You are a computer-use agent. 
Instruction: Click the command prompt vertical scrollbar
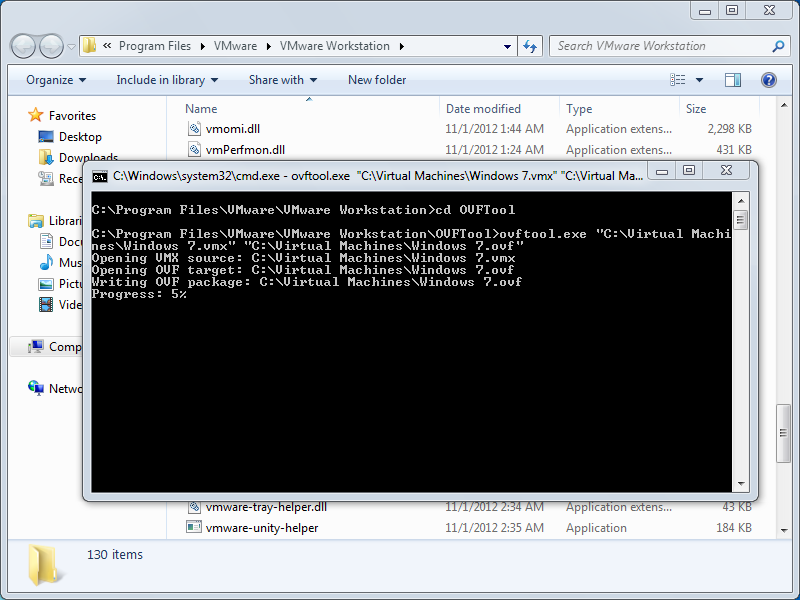pos(740,350)
